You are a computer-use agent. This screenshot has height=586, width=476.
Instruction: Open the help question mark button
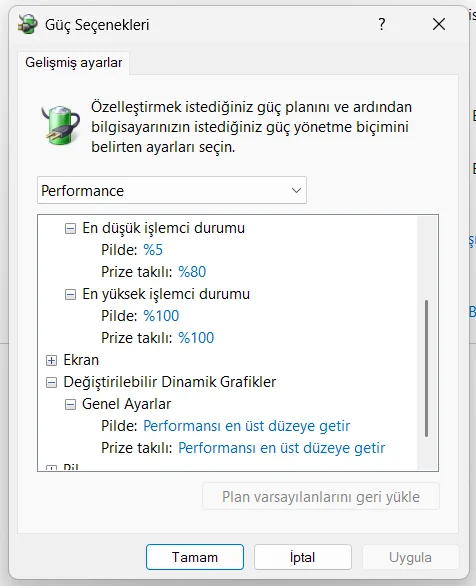click(x=381, y=24)
